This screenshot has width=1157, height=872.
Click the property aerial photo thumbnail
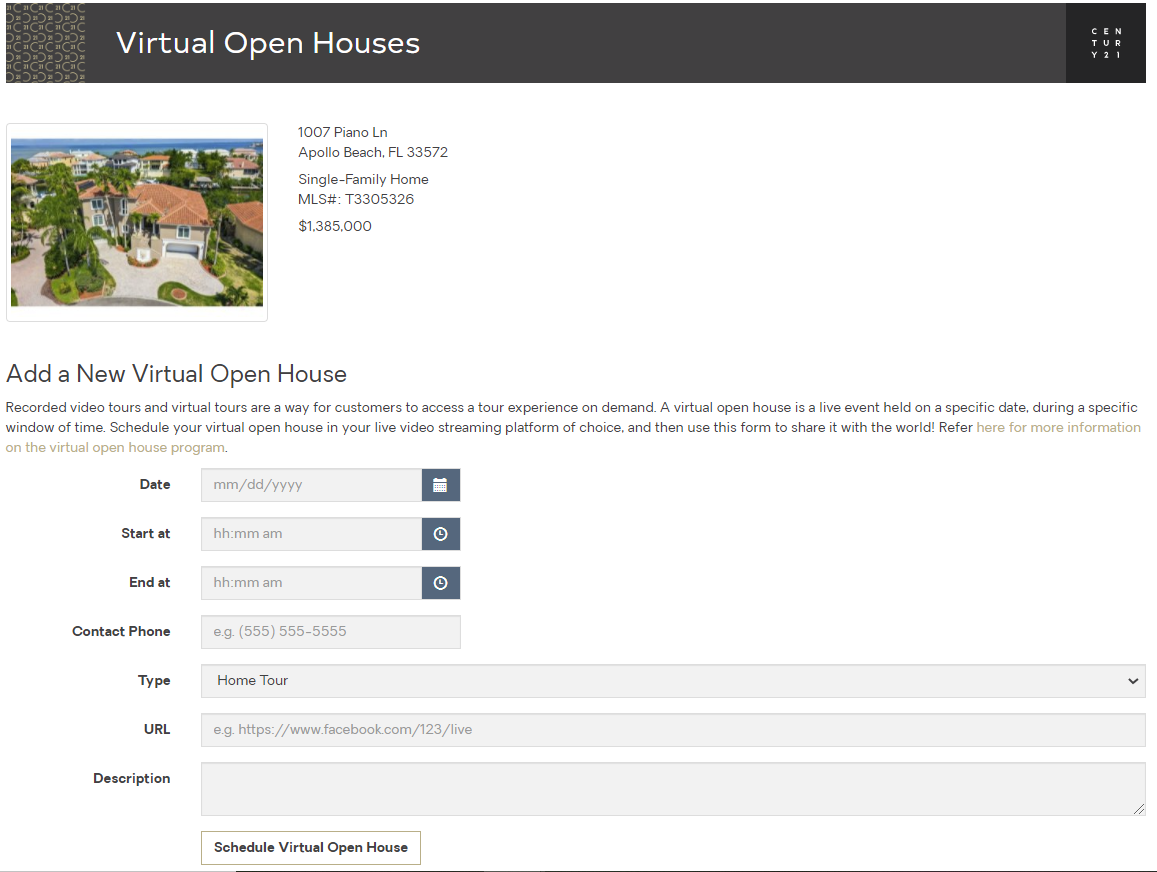pos(137,222)
